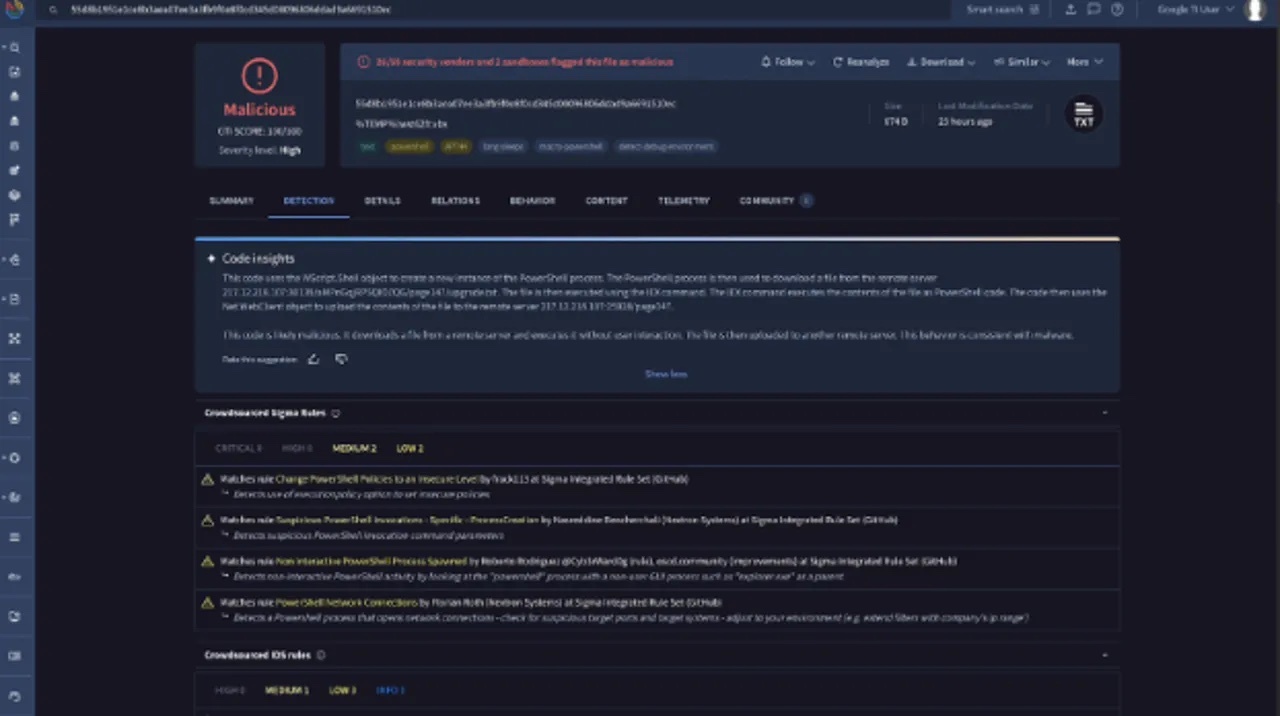
Task: Filter Sigma rules by CRITICAL 0
Action: point(239,449)
